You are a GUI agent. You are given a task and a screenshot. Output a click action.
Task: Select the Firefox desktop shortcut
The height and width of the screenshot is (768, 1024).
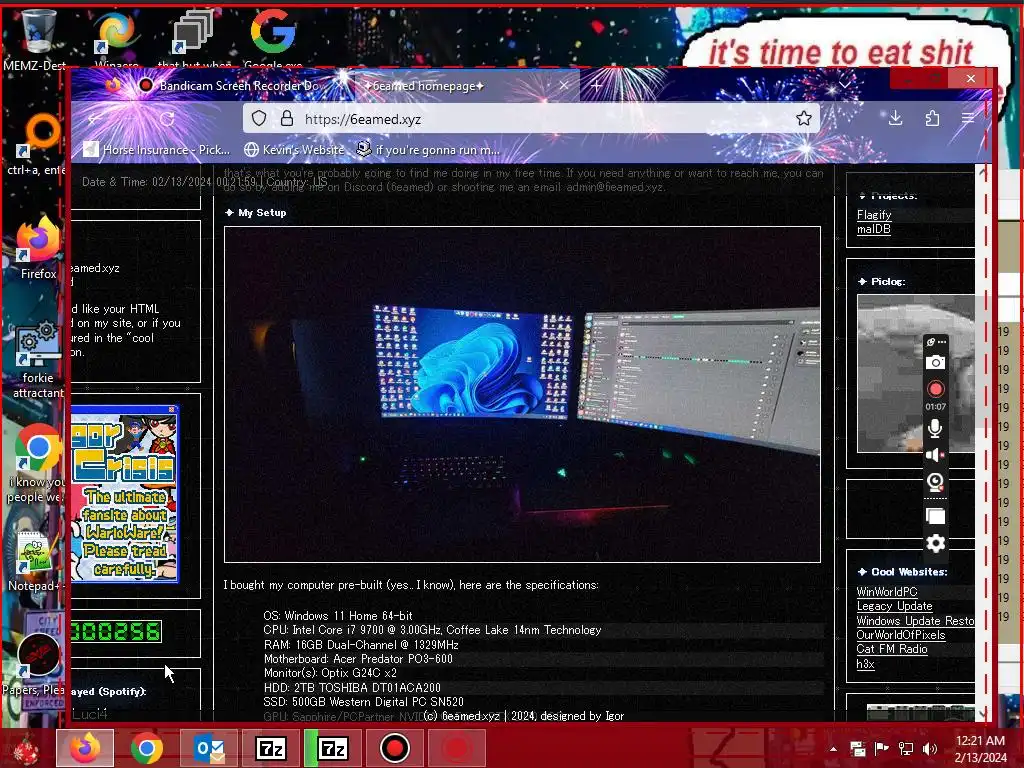tap(38, 248)
